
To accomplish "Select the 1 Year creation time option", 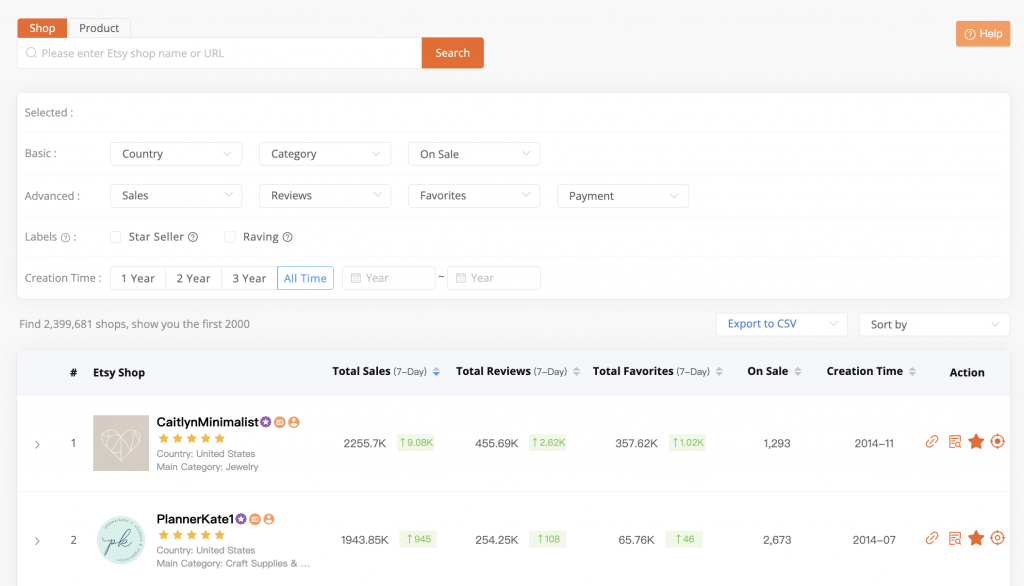I will (138, 278).
